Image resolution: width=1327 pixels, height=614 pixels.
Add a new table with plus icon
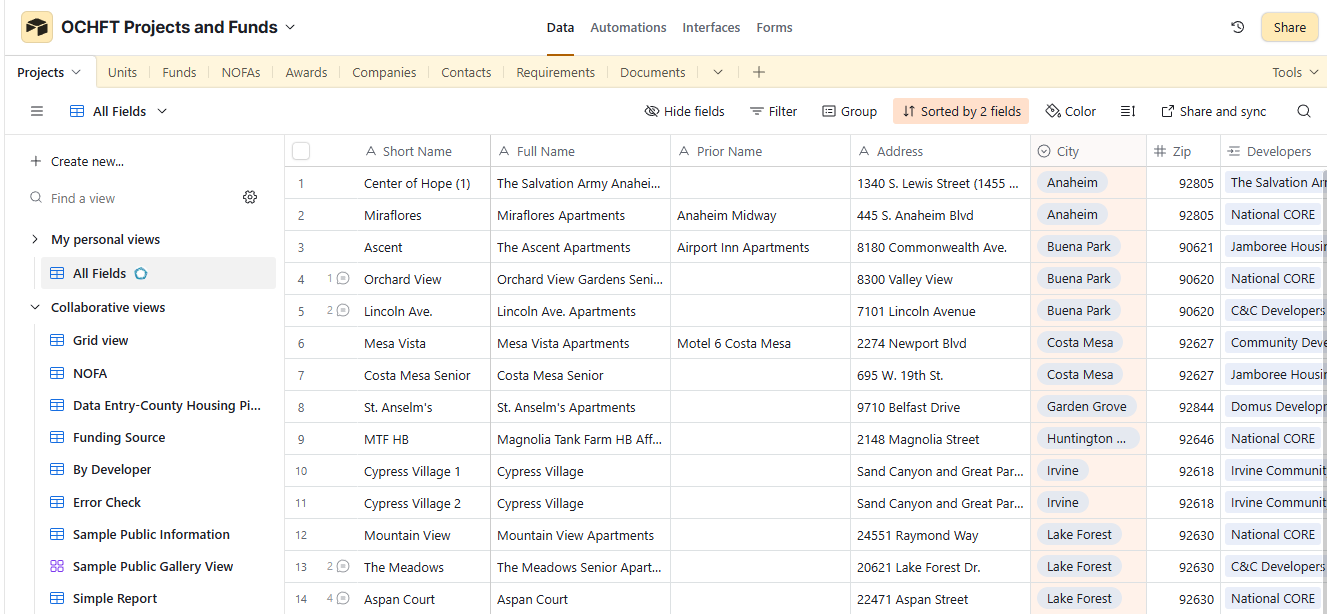pos(759,72)
